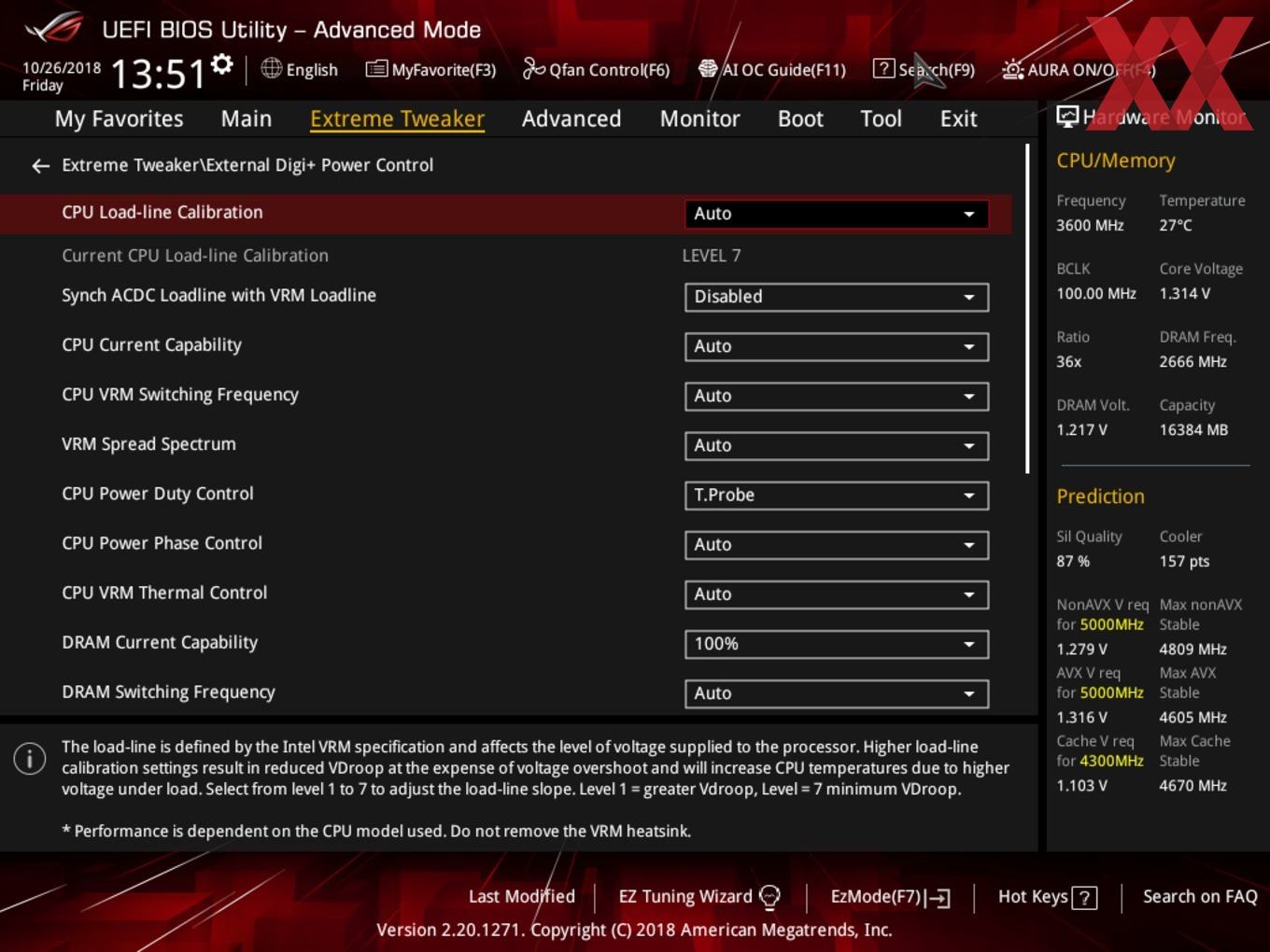Switch to My Favorites tab
Image resolution: width=1270 pixels, height=952 pixels.
click(119, 119)
